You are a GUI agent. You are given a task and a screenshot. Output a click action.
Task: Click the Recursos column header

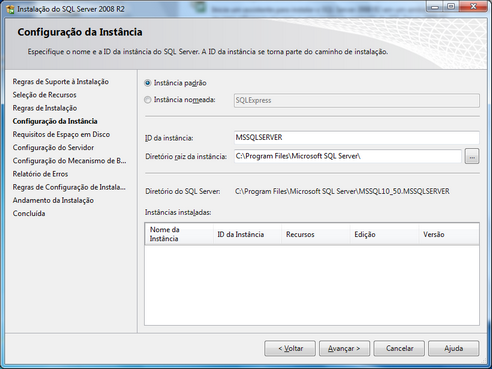click(x=316, y=234)
